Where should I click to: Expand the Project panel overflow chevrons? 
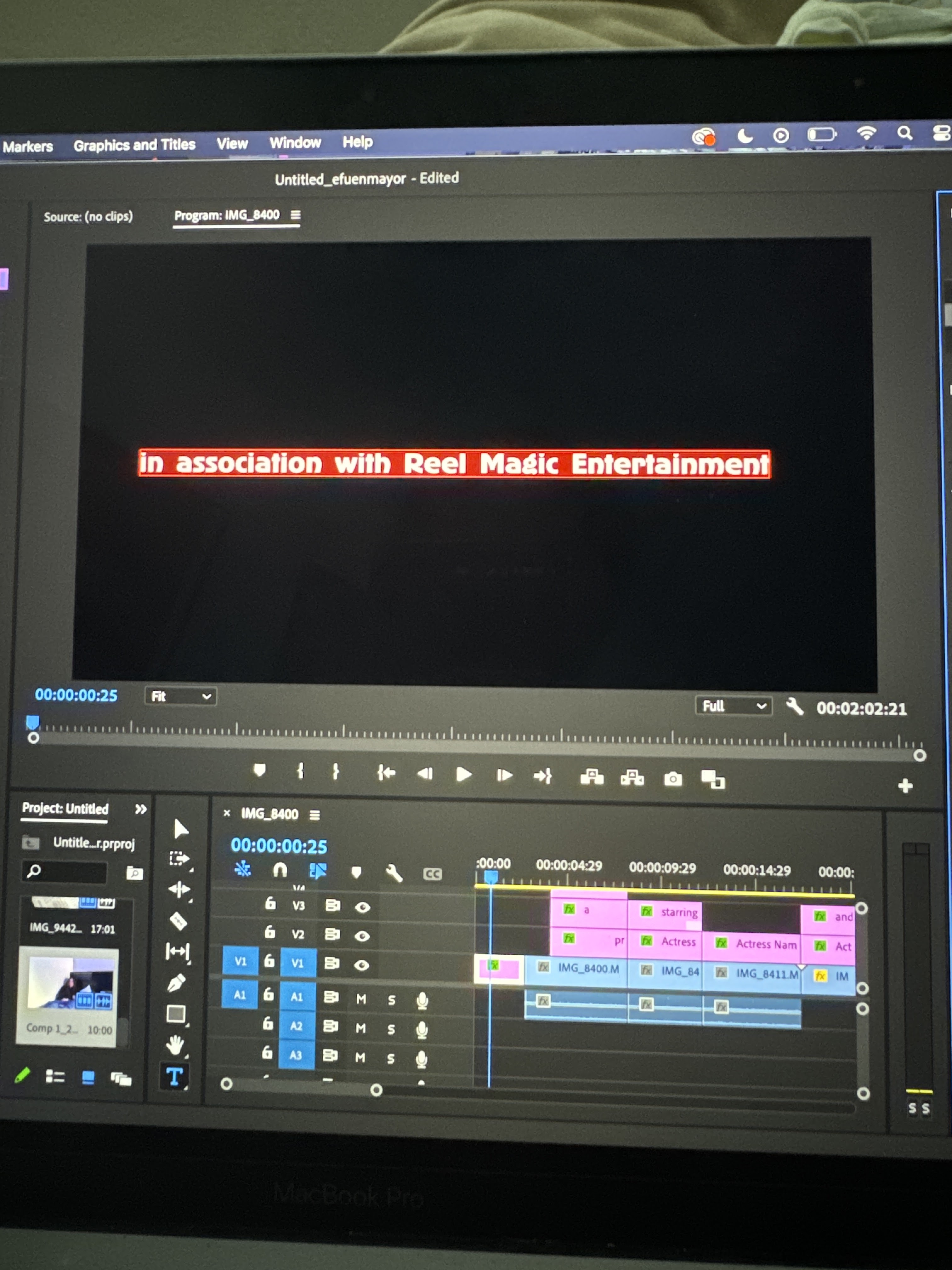point(141,809)
